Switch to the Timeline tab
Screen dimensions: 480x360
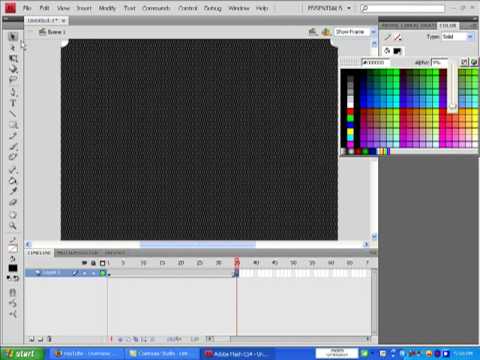39,253
